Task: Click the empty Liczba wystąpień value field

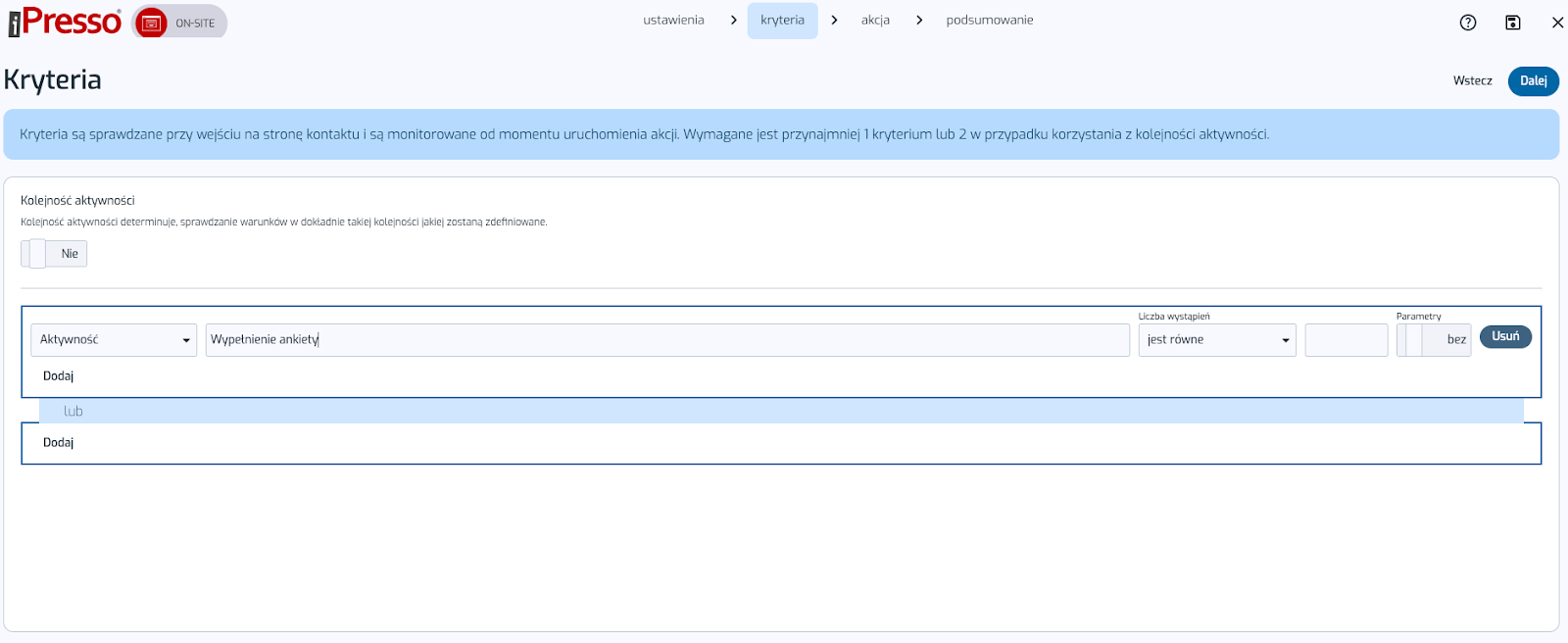Action: click(1346, 340)
